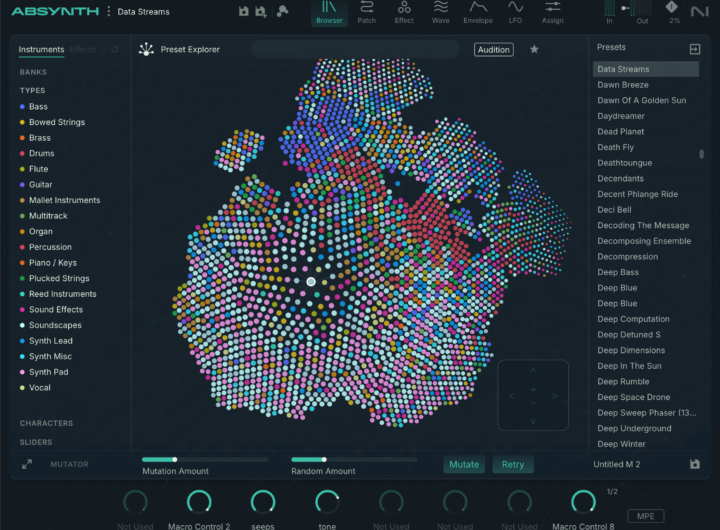Switch to the Patch page
This screenshot has width=720, height=530.
[366, 12]
